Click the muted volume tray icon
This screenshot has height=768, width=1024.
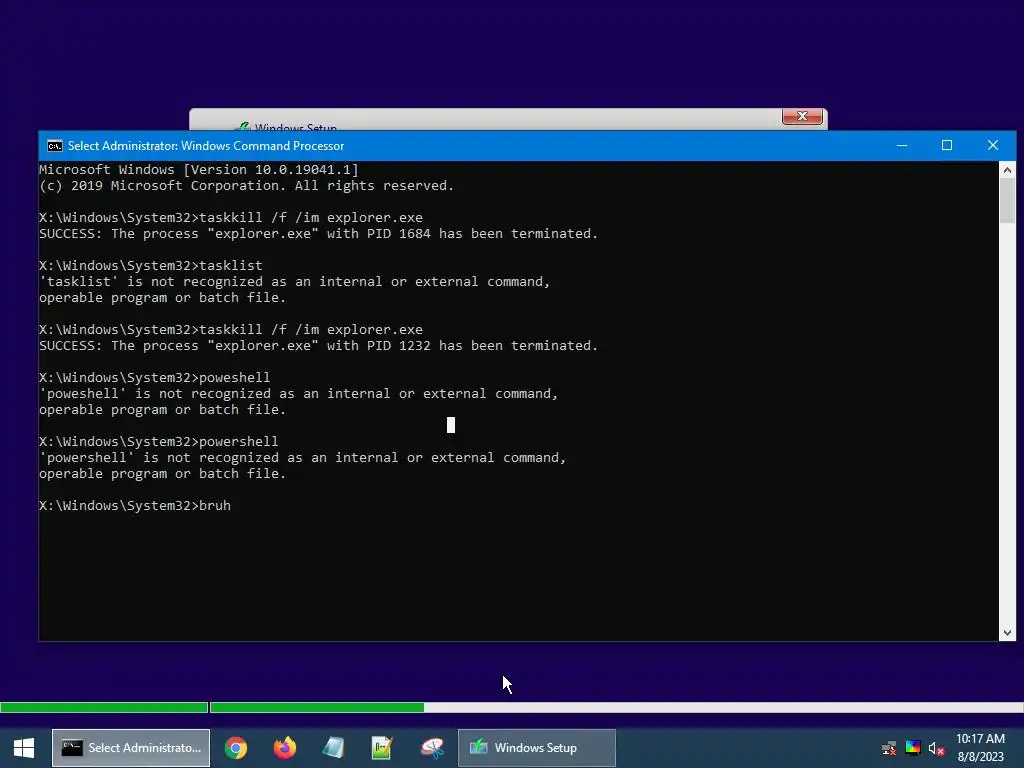(936, 748)
